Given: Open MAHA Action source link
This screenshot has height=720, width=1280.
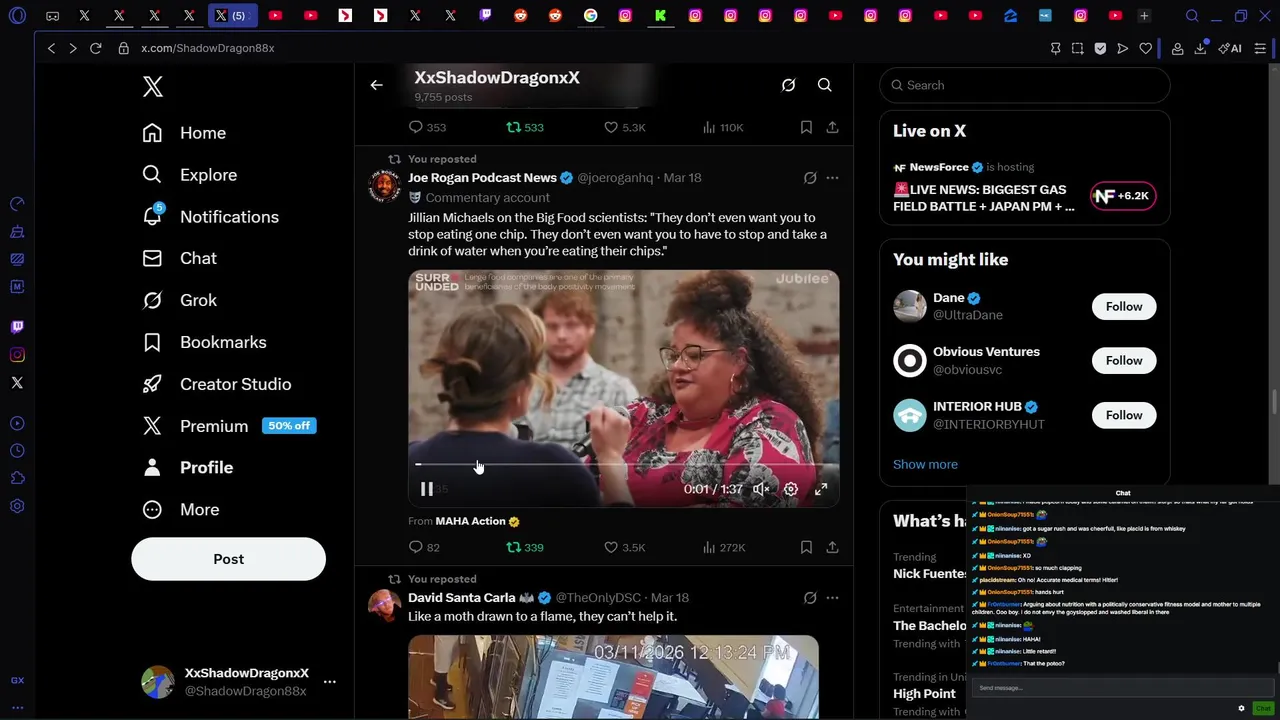Looking at the screenshot, I should tap(477, 521).
